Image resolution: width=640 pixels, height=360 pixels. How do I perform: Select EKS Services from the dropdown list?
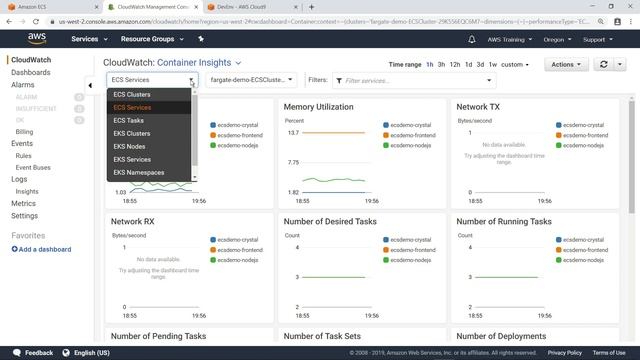pyautogui.click(x=149, y=160)
